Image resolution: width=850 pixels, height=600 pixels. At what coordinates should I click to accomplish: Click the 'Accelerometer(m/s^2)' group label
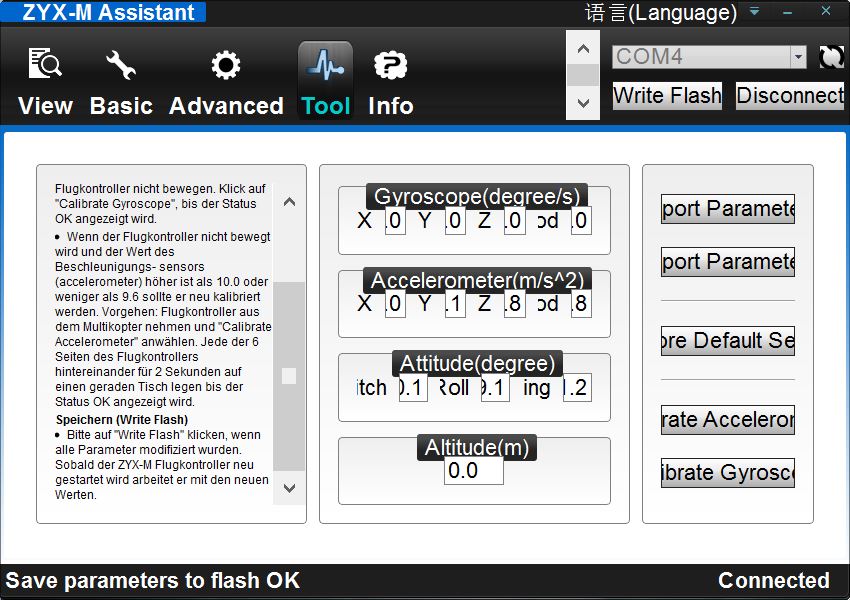click(477, 280)
